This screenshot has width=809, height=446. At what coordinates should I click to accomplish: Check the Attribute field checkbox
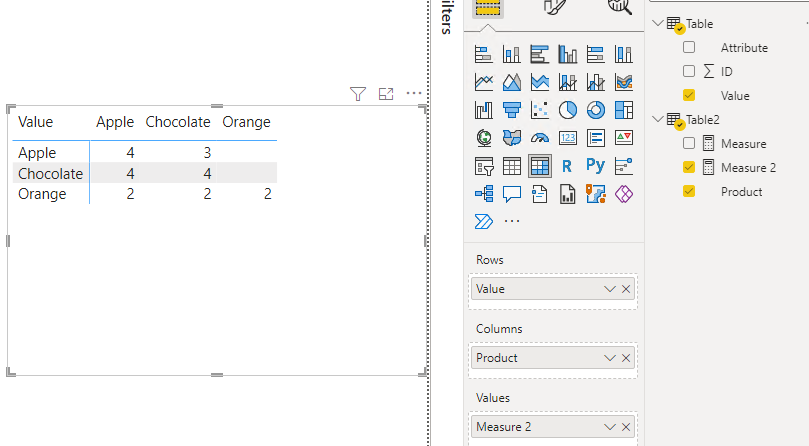click(x=689, y=47)
